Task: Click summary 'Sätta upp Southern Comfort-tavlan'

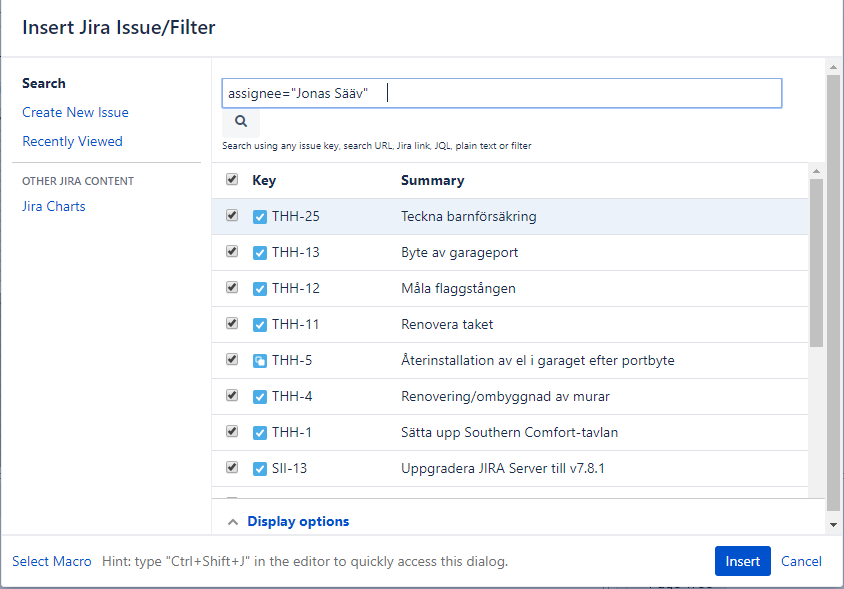Action: 509,432
